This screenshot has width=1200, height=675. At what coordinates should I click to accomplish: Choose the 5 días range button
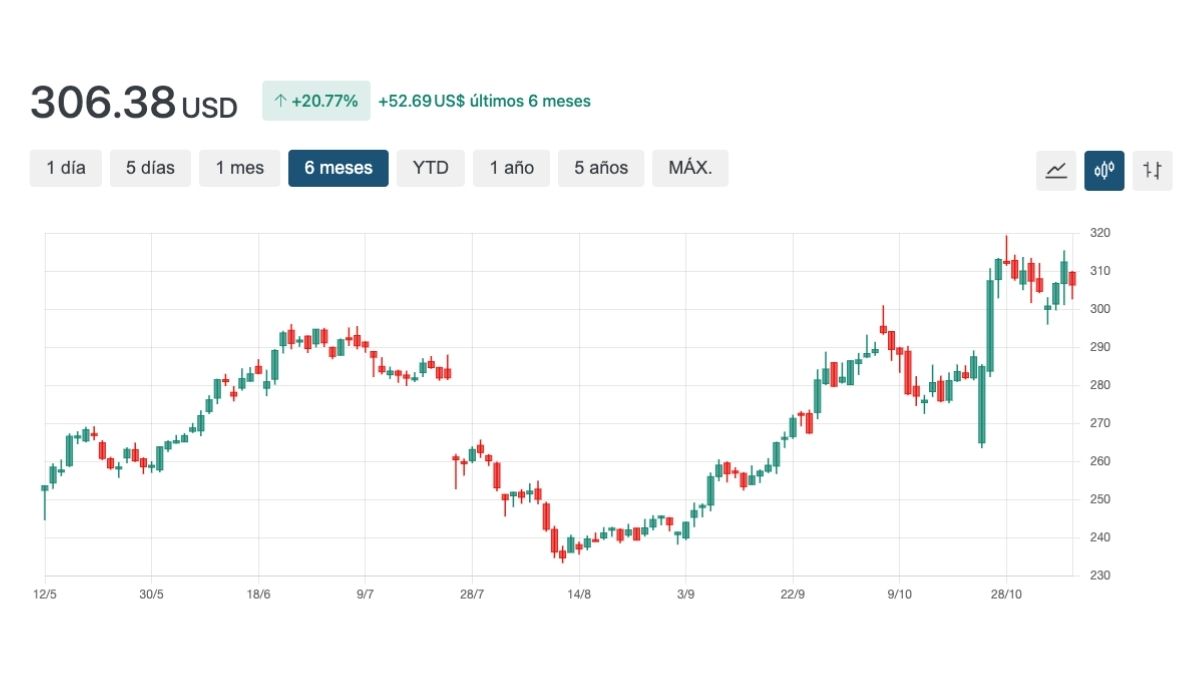click(150, 168)
